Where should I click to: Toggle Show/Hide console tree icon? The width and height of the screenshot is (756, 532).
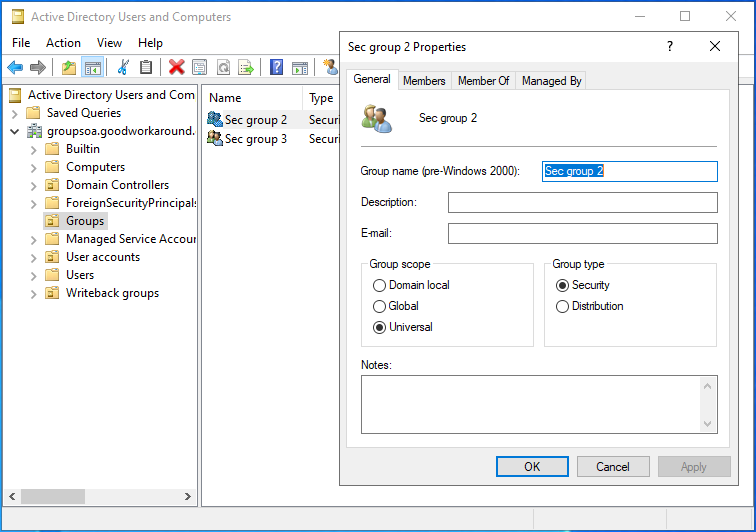click(93, 67)
